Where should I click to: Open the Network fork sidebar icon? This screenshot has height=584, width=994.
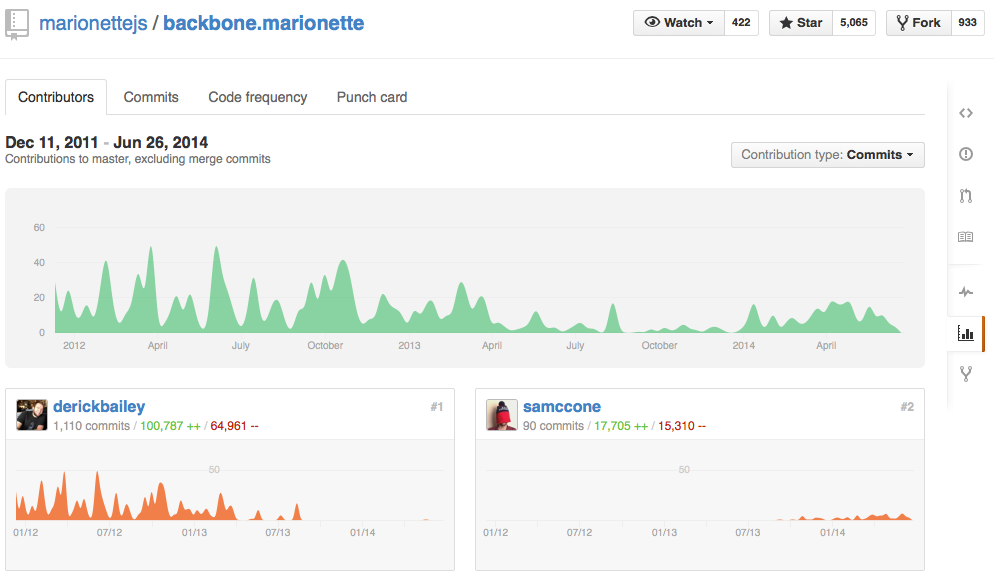pyautogui.click(x=965, y=374)
